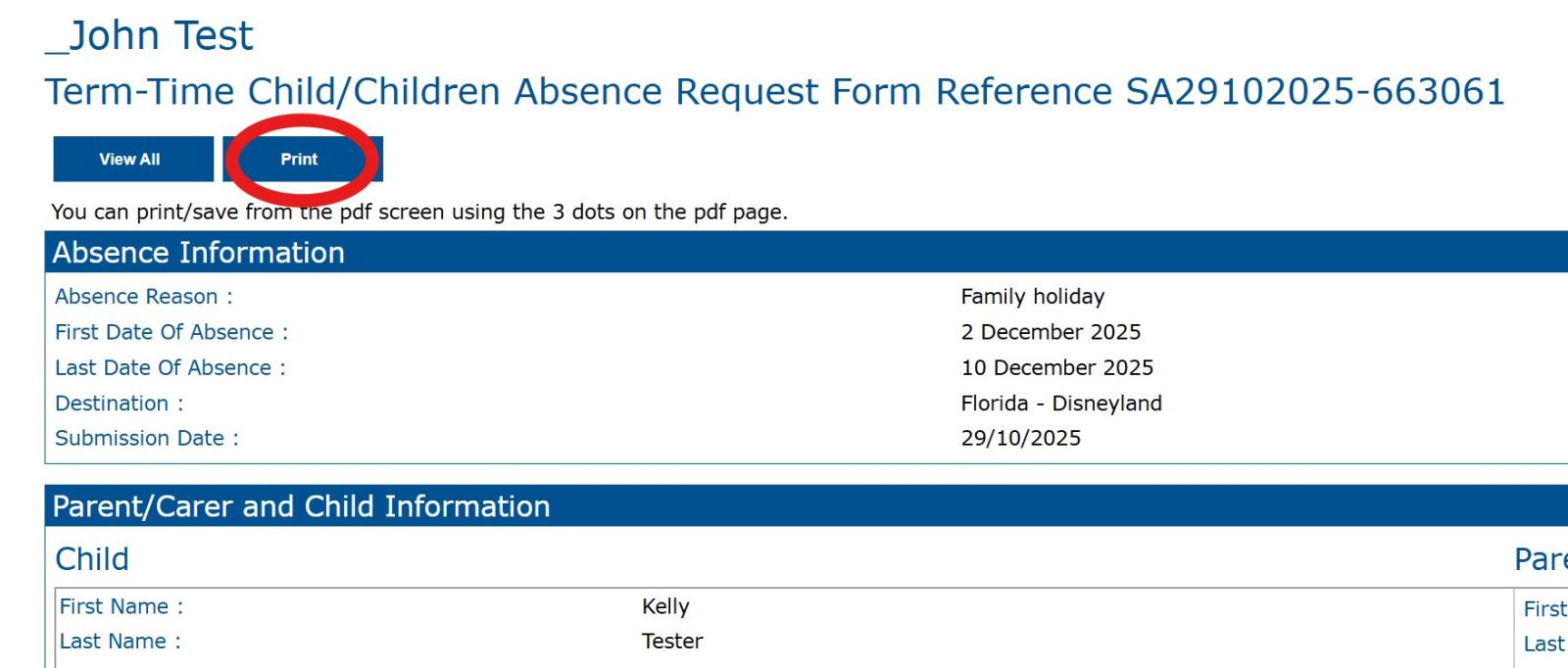The image size is (1568, 668).
Task: Click the Absence Reason label
Action: pyautogui.click(x=143, y=297)
